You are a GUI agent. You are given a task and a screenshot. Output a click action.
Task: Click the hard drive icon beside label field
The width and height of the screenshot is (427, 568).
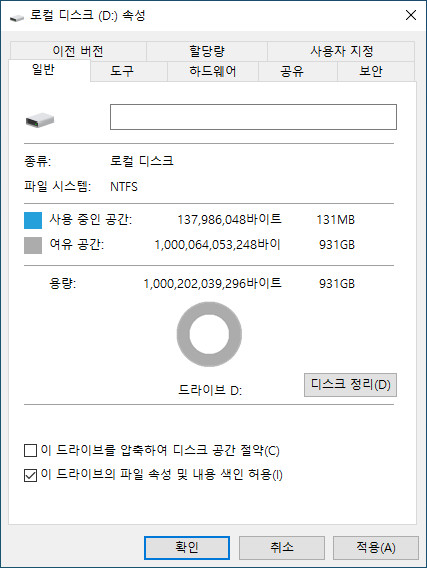40,120
